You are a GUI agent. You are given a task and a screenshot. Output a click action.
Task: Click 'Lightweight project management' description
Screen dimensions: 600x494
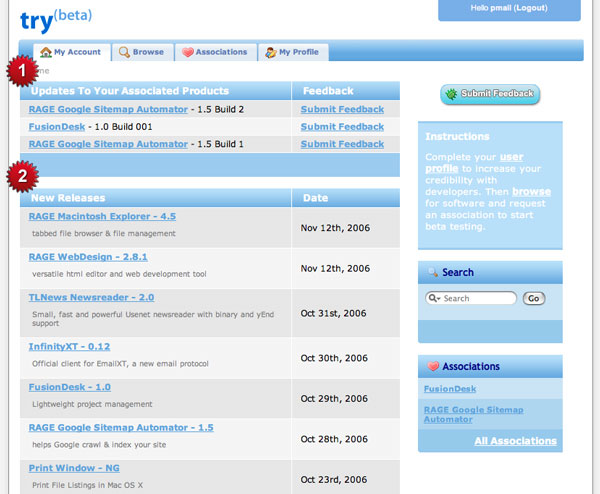(x=92, y=404)
